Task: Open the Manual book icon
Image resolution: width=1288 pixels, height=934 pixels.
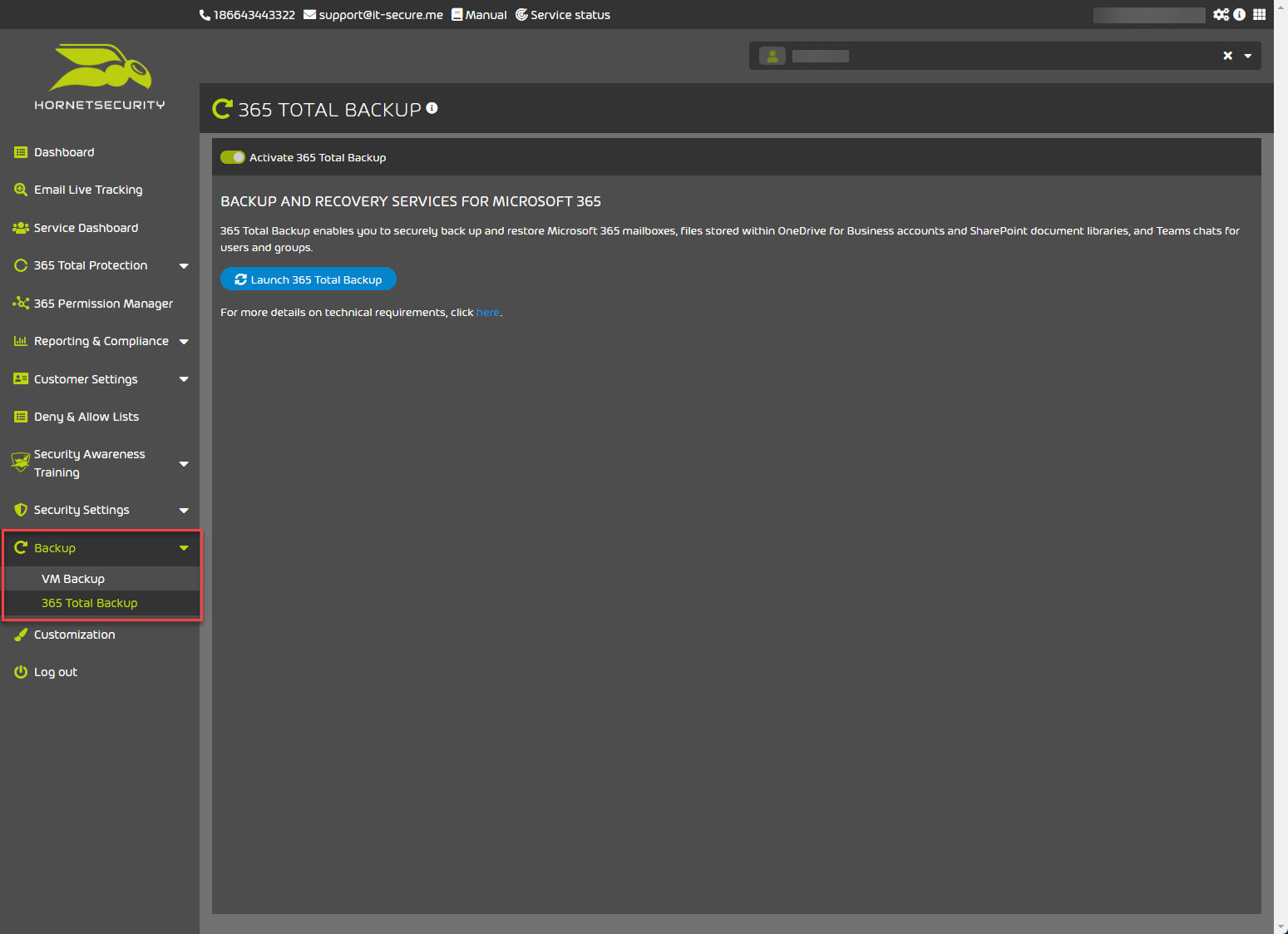Action: point(456,14)
